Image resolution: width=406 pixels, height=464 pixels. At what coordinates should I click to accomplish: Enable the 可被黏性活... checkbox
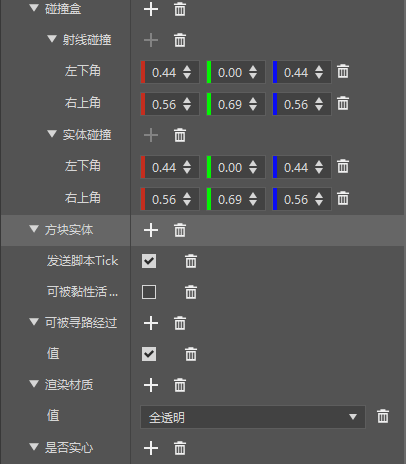(149, 292)
